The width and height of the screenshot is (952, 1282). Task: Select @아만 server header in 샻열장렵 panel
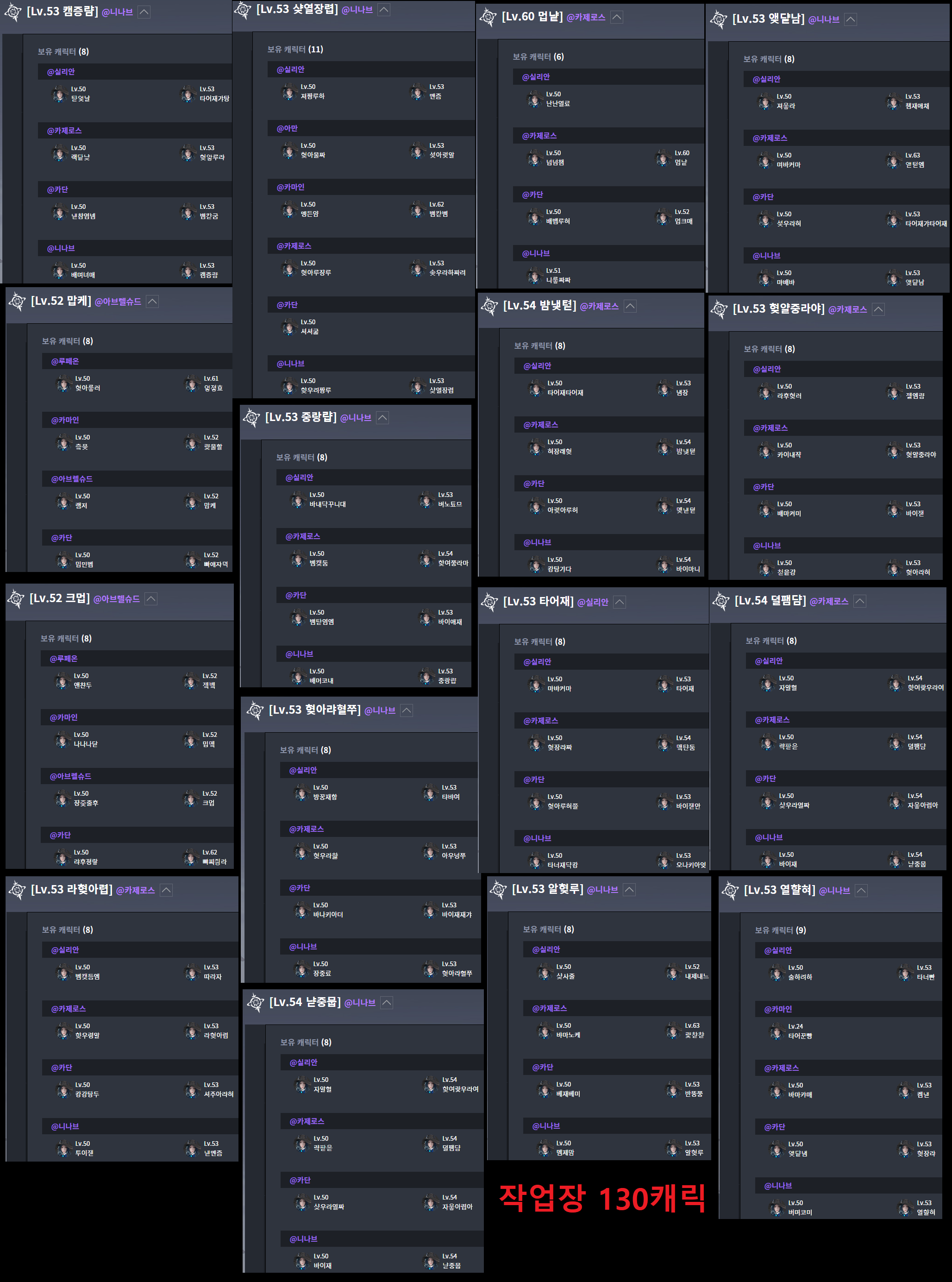coord(287,128)
